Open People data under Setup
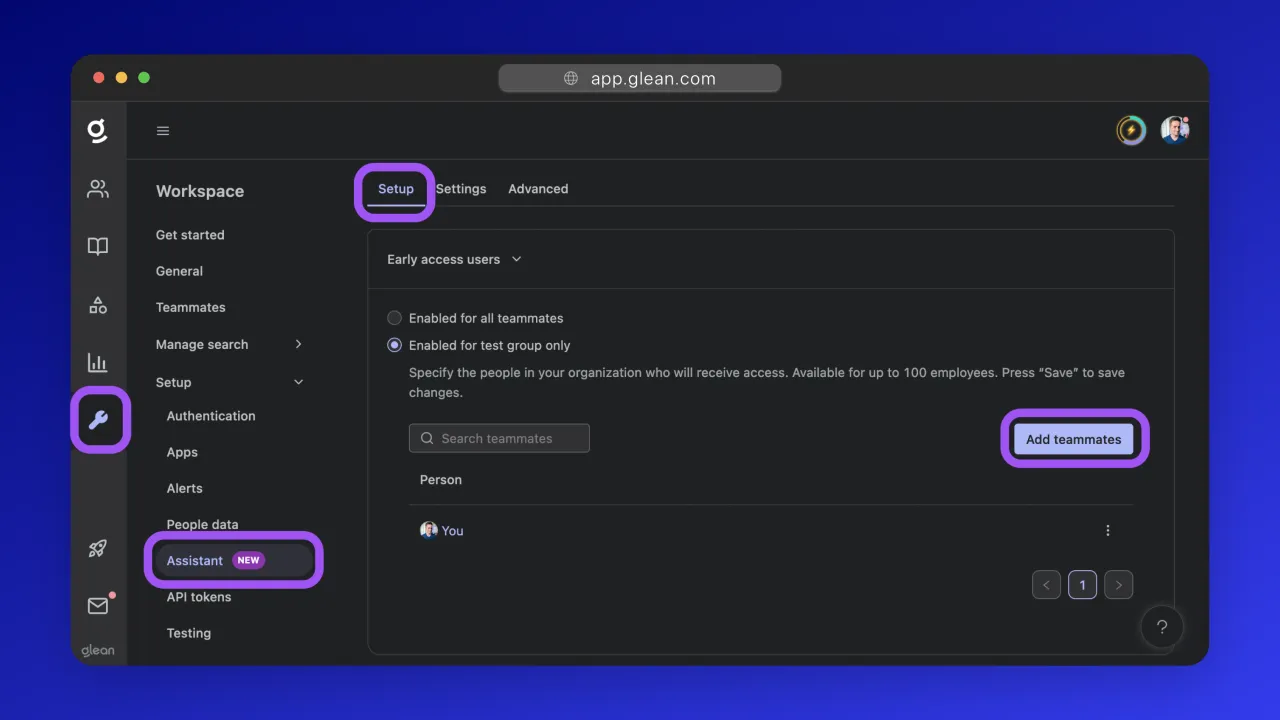This screenshot has width=1280, height=720. 203,524
